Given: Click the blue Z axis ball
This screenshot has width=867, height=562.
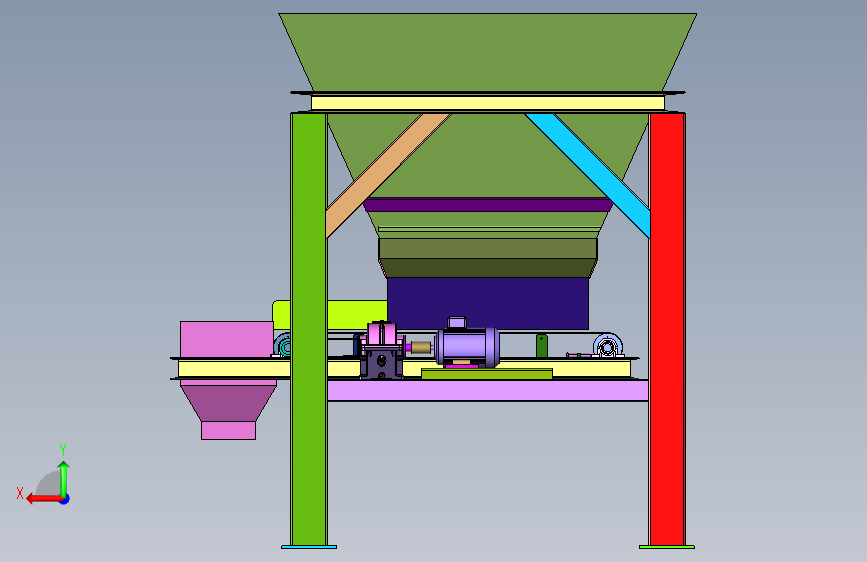Looking at the screenshot, I should pyautogui.click(x=65, y=500).
